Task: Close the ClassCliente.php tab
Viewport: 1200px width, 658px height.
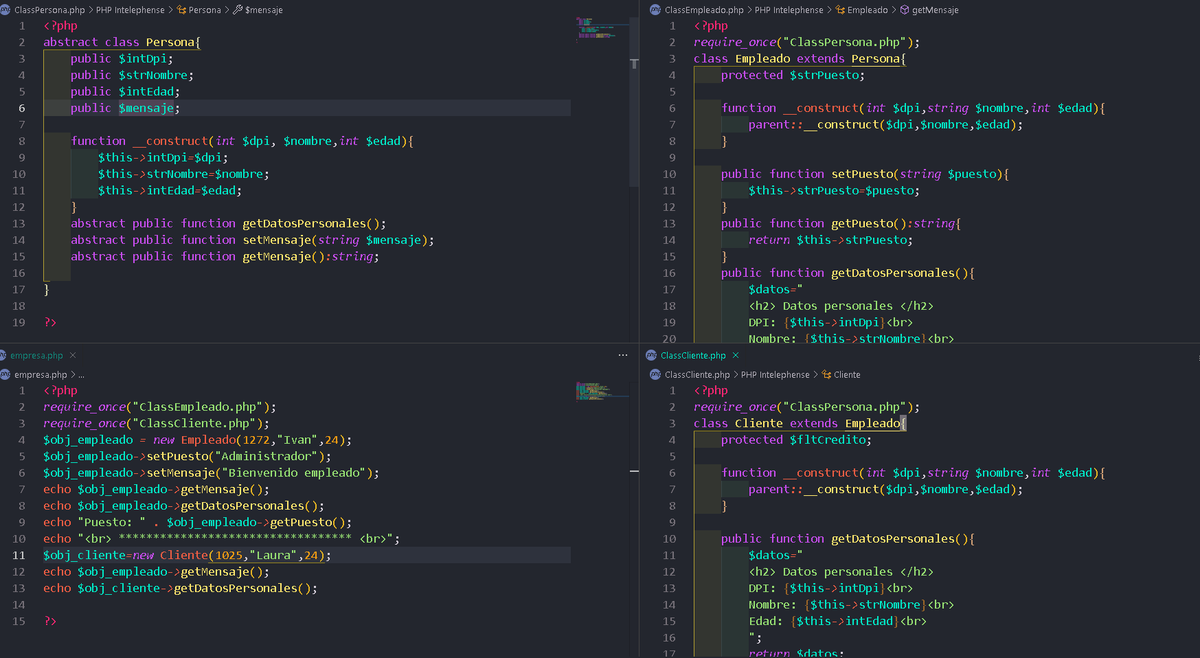Action: (736, 355)
